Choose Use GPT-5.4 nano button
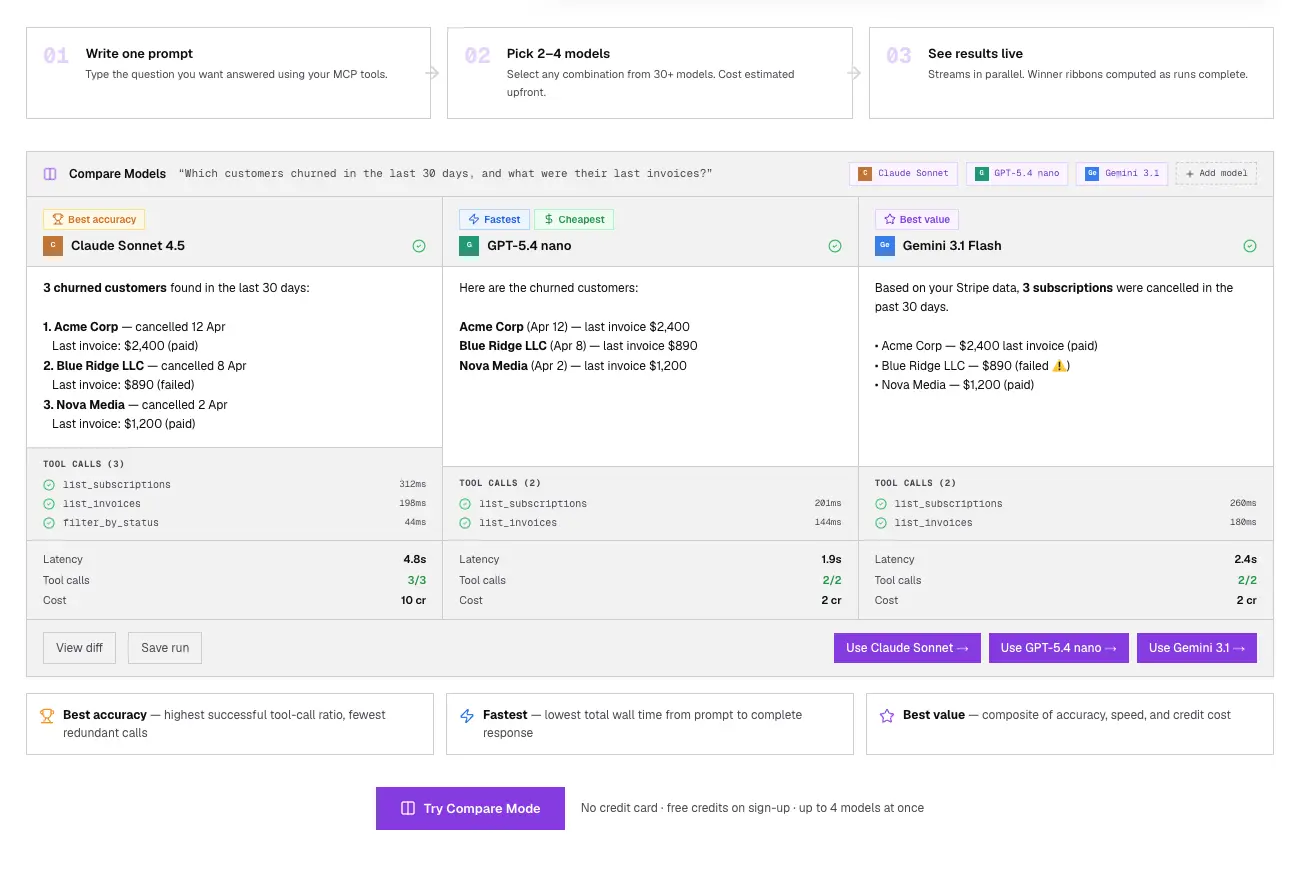1314x879 pixels. point(1059,648)
